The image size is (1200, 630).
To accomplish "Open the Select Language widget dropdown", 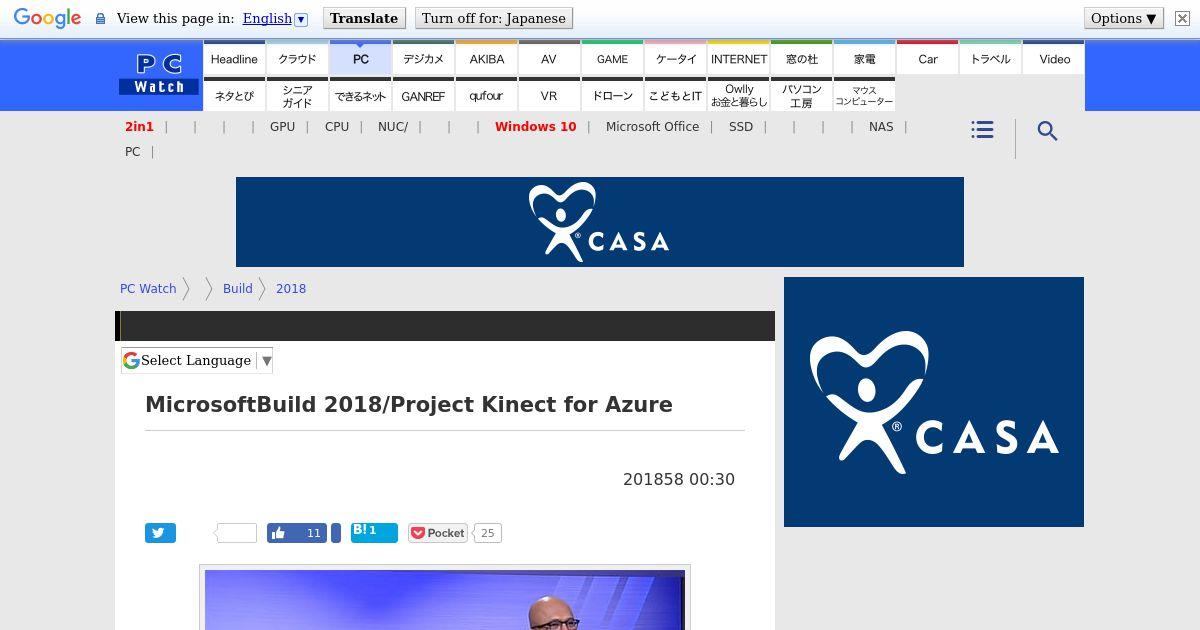I will click(197, 360).
